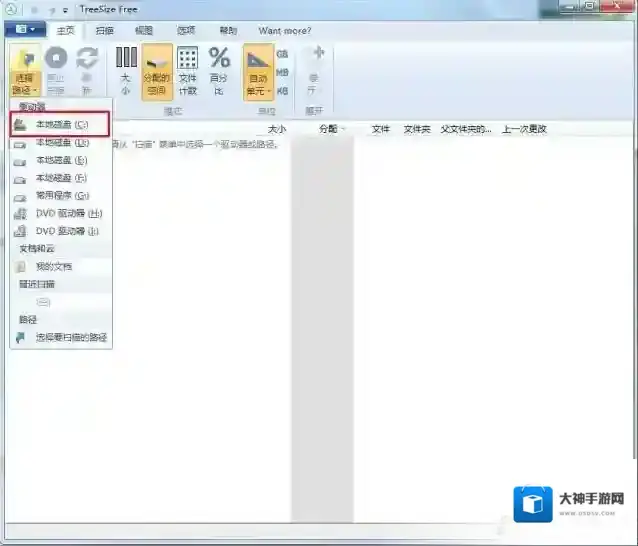The image size is (638, 546).
Task: Open the Want more? tab
Action: [x=285, y=31]
